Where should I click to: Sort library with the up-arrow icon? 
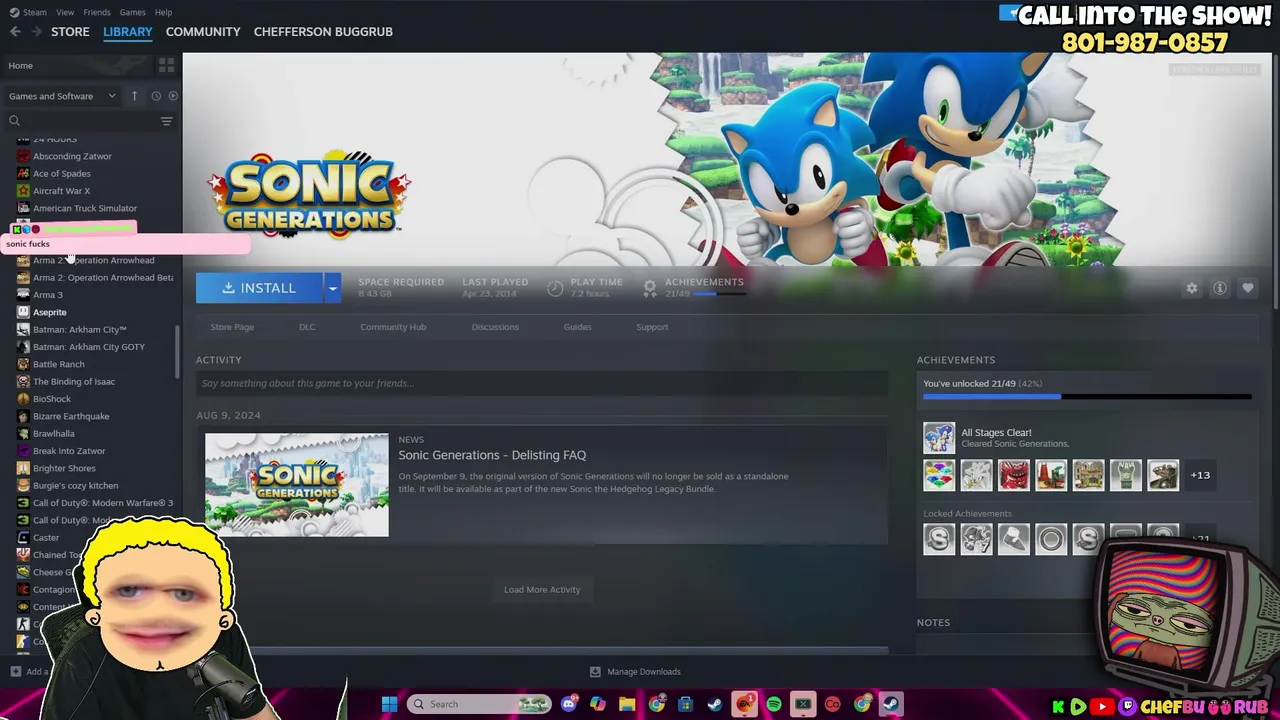tap(134, 96)
